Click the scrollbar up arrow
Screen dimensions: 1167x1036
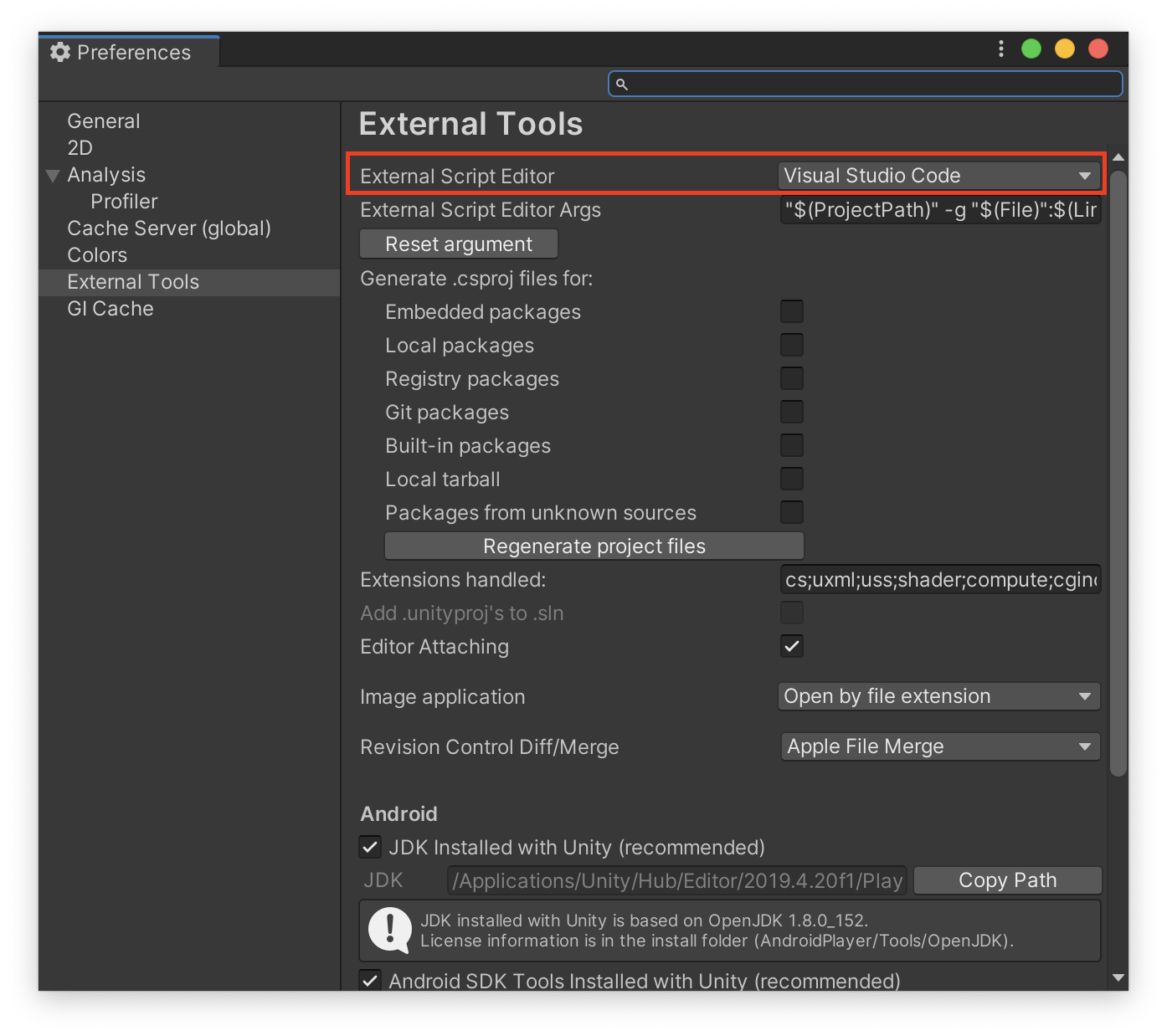point(1118,157)
